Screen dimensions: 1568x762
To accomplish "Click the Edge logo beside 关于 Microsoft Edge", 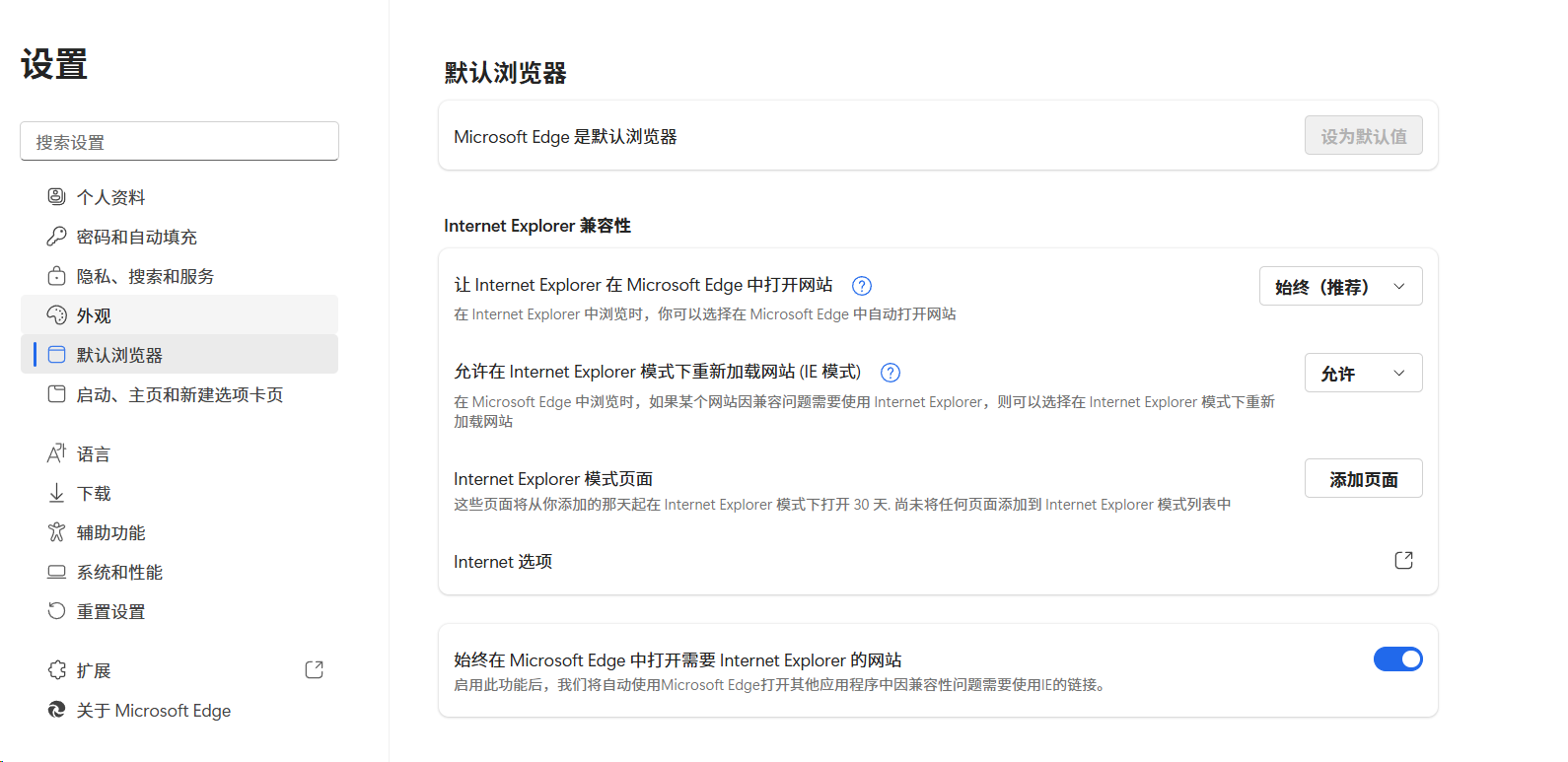I will tap(57, 709).
